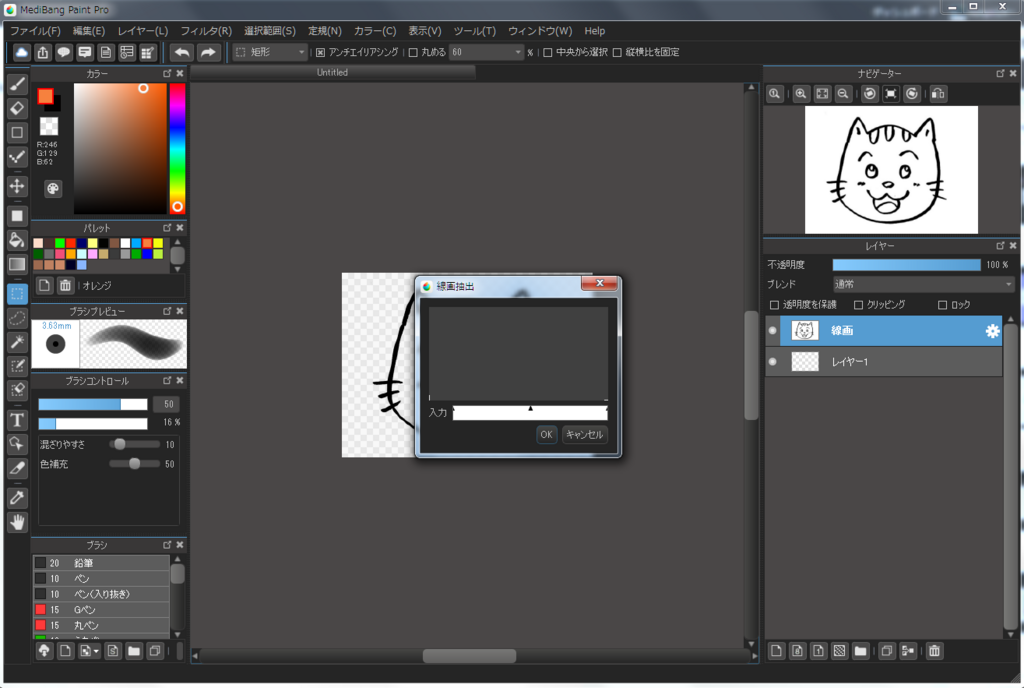Undock the レイヤー panel
This screenshot has height=688, width=1024.
(1000, 245)
